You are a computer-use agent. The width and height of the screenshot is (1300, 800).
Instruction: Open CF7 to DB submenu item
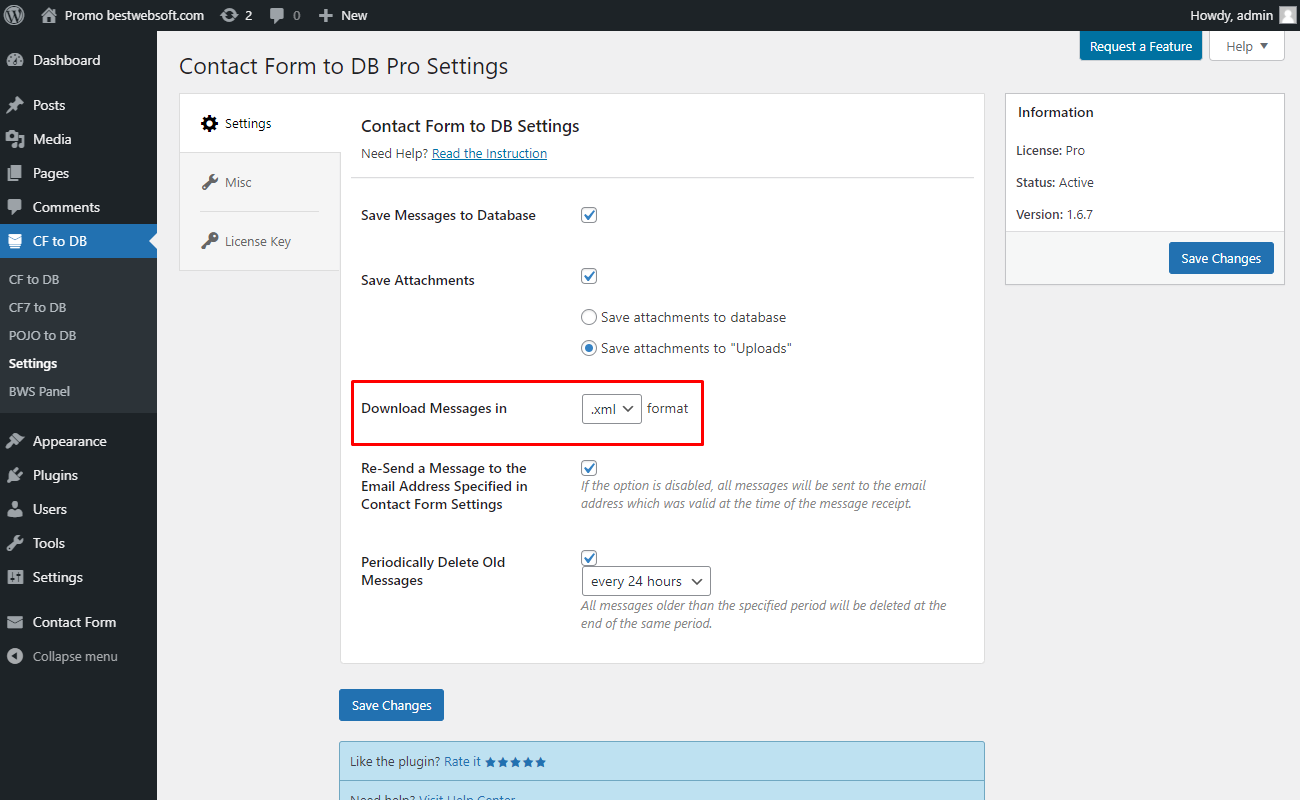38,307
